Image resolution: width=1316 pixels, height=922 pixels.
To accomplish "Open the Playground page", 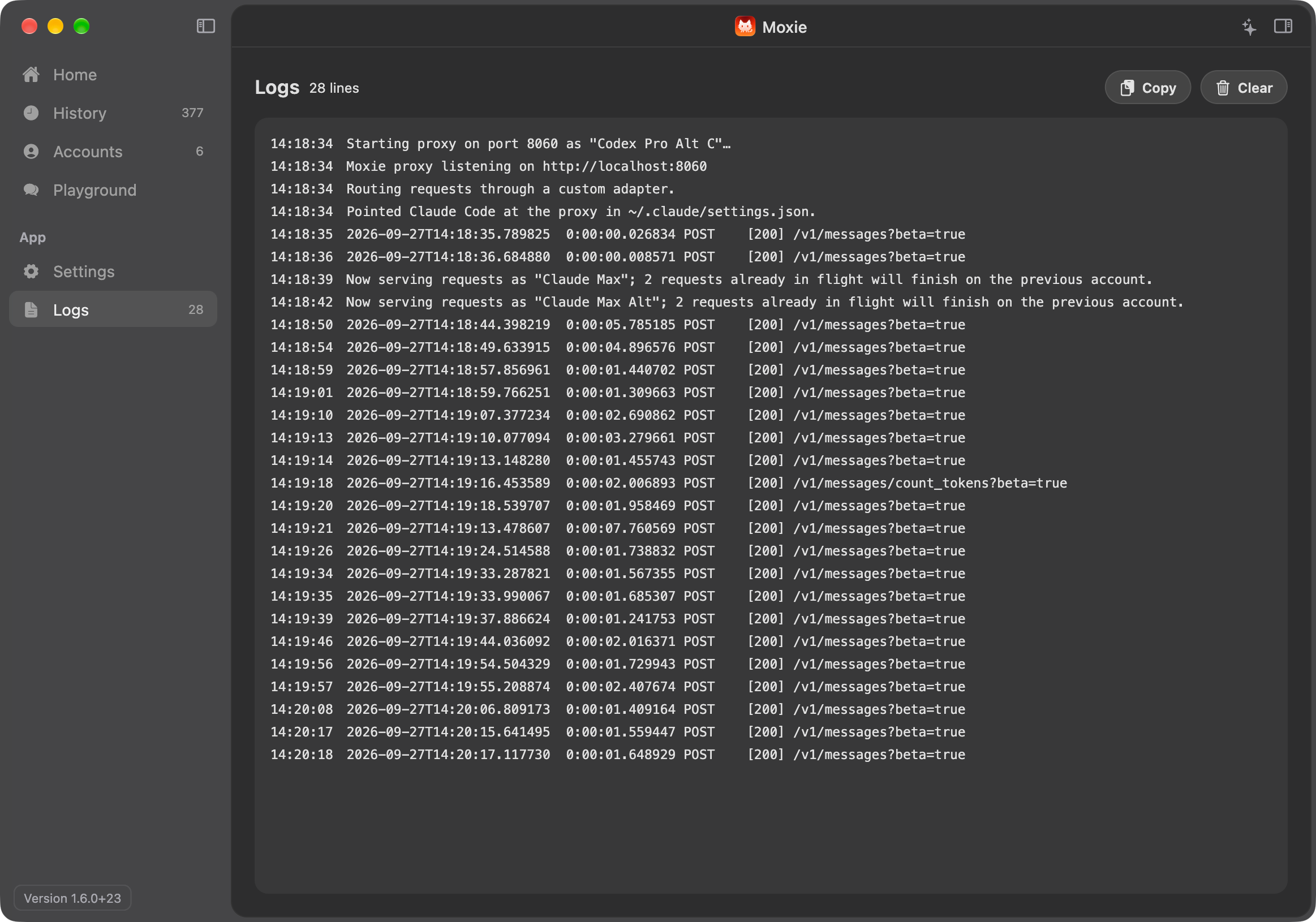I will [x=113, y=189].
